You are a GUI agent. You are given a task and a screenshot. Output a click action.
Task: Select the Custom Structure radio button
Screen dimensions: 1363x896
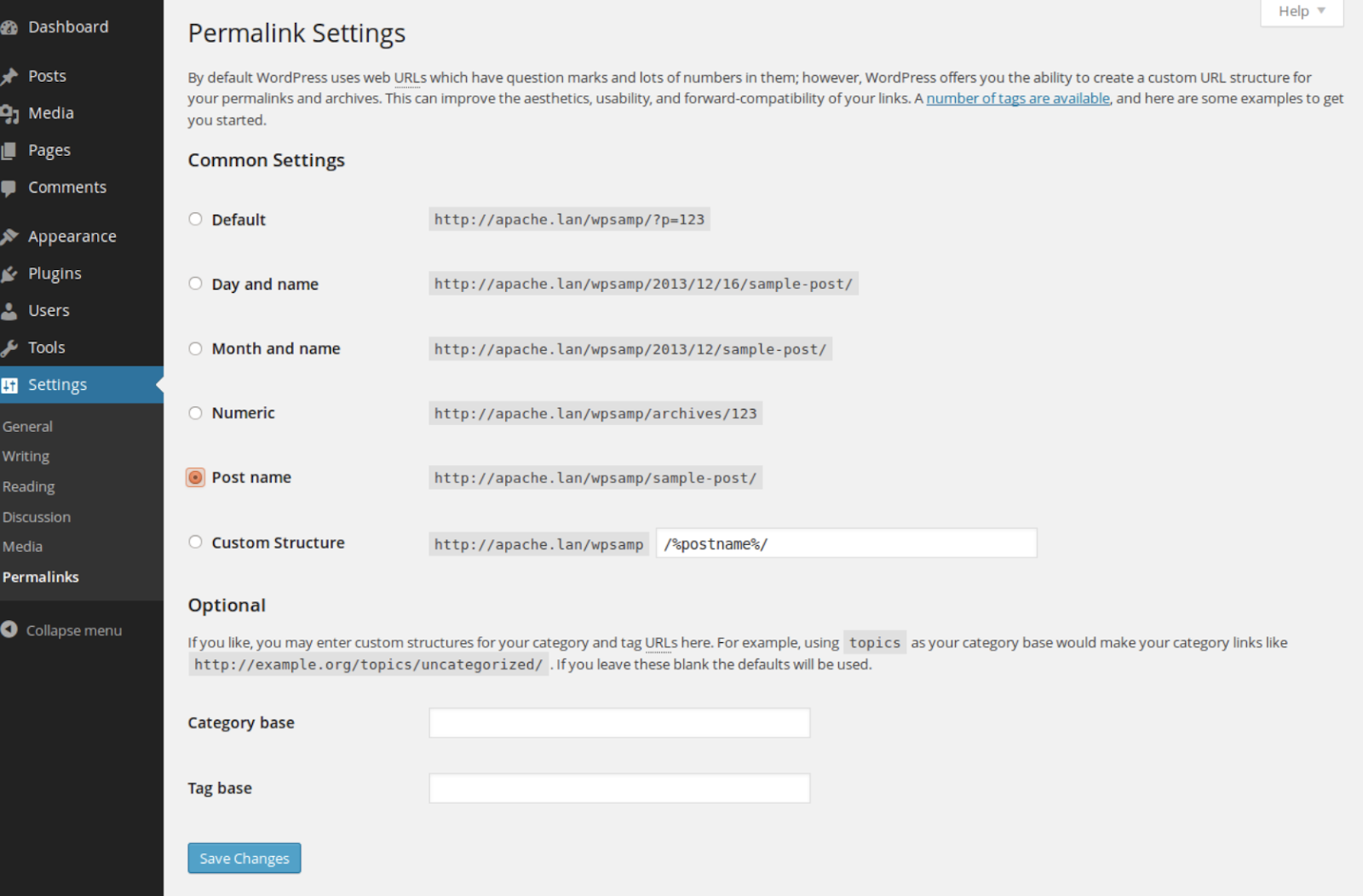click(x=196, y=543)
